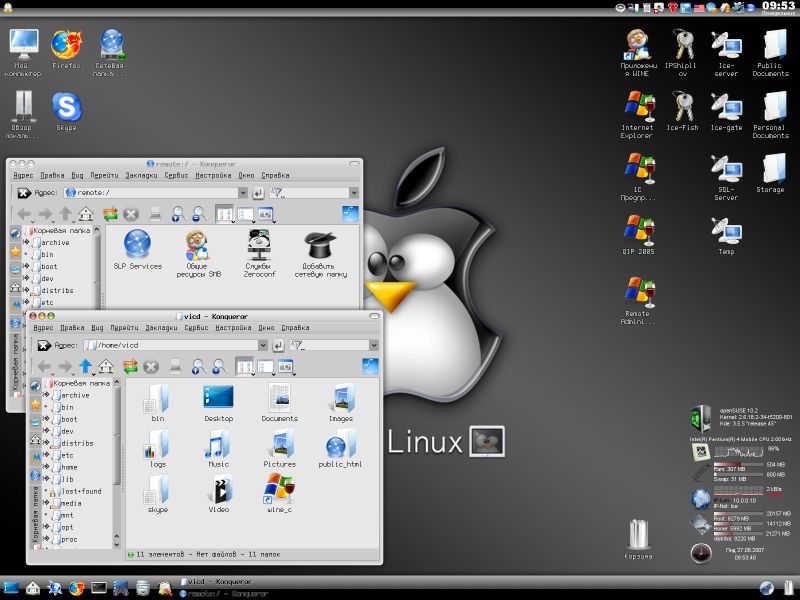Open filter dropdown arrow in vicd window

(374, 345)
